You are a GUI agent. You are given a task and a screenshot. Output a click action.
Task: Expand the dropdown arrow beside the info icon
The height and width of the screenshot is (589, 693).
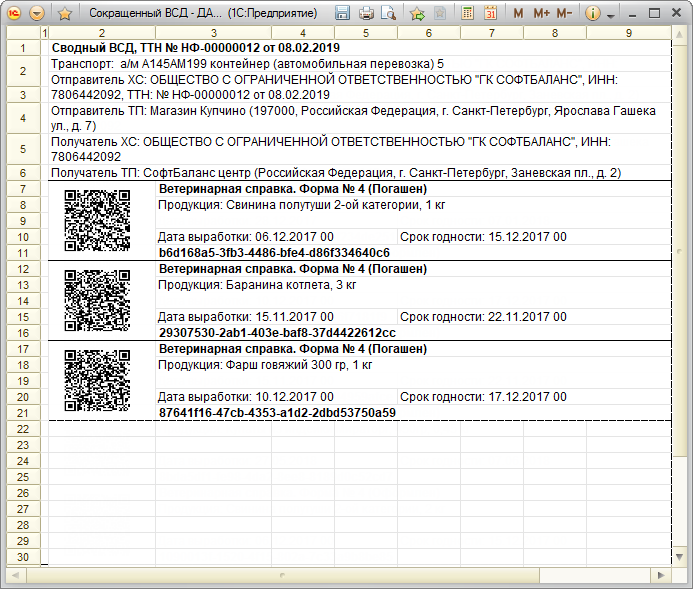[611, 16]
